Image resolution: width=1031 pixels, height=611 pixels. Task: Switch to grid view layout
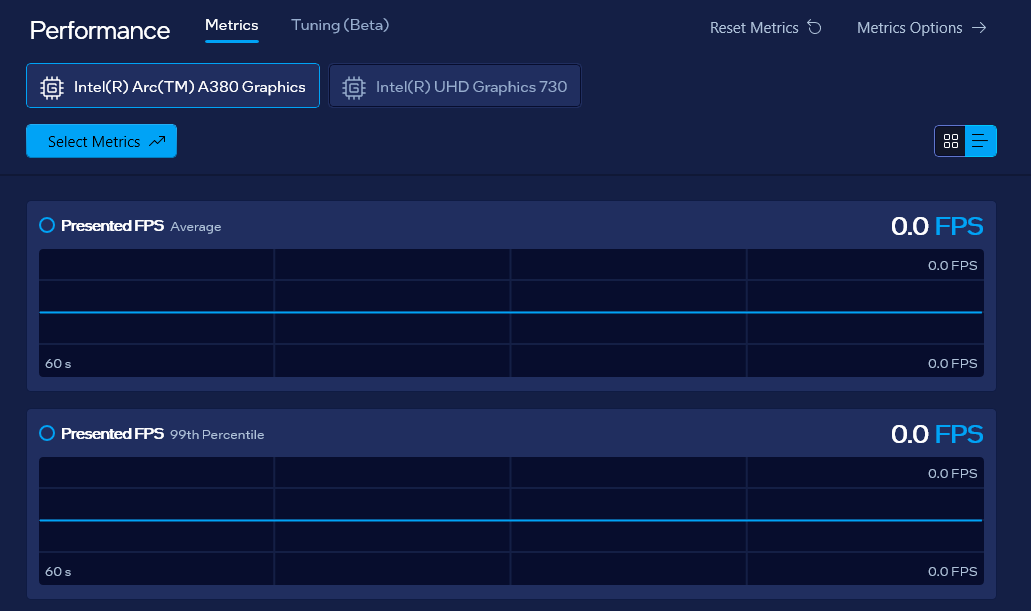pyautogui.click(x=951, y=141)
